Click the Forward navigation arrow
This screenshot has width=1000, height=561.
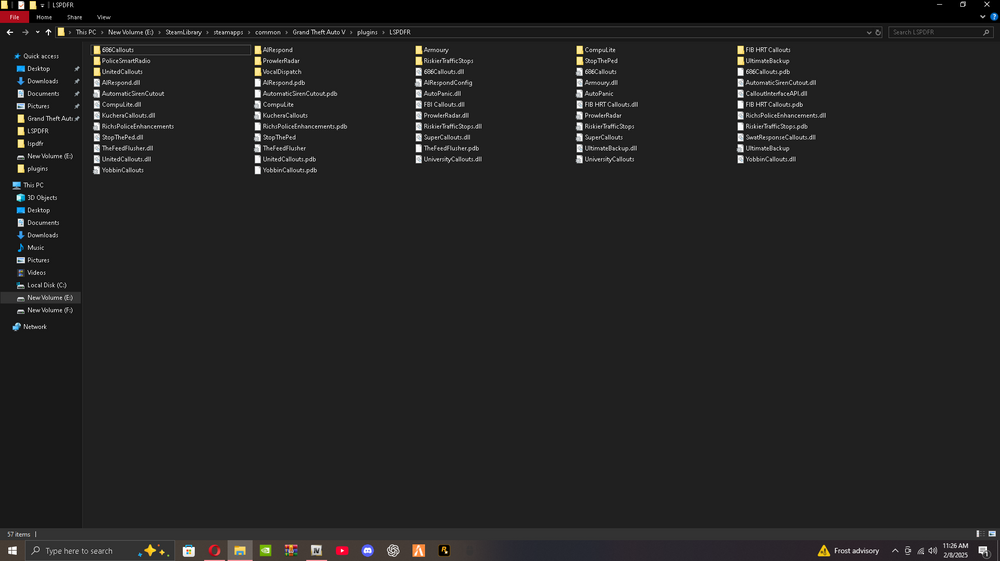coord(25,32)
